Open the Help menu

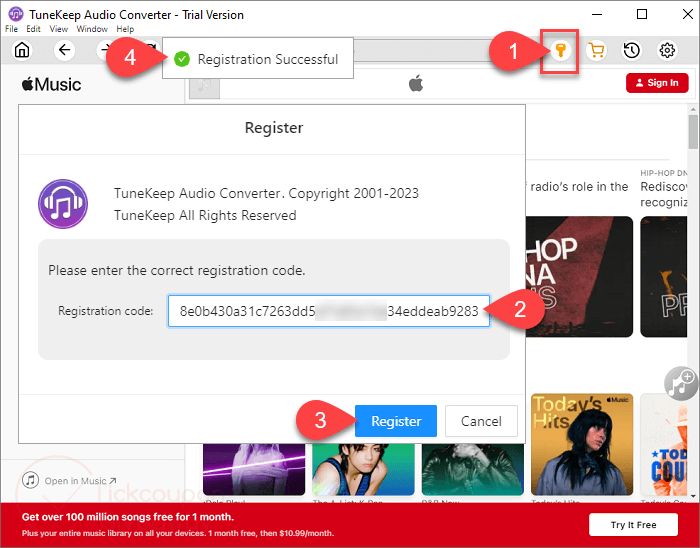(x=125, y=29)
